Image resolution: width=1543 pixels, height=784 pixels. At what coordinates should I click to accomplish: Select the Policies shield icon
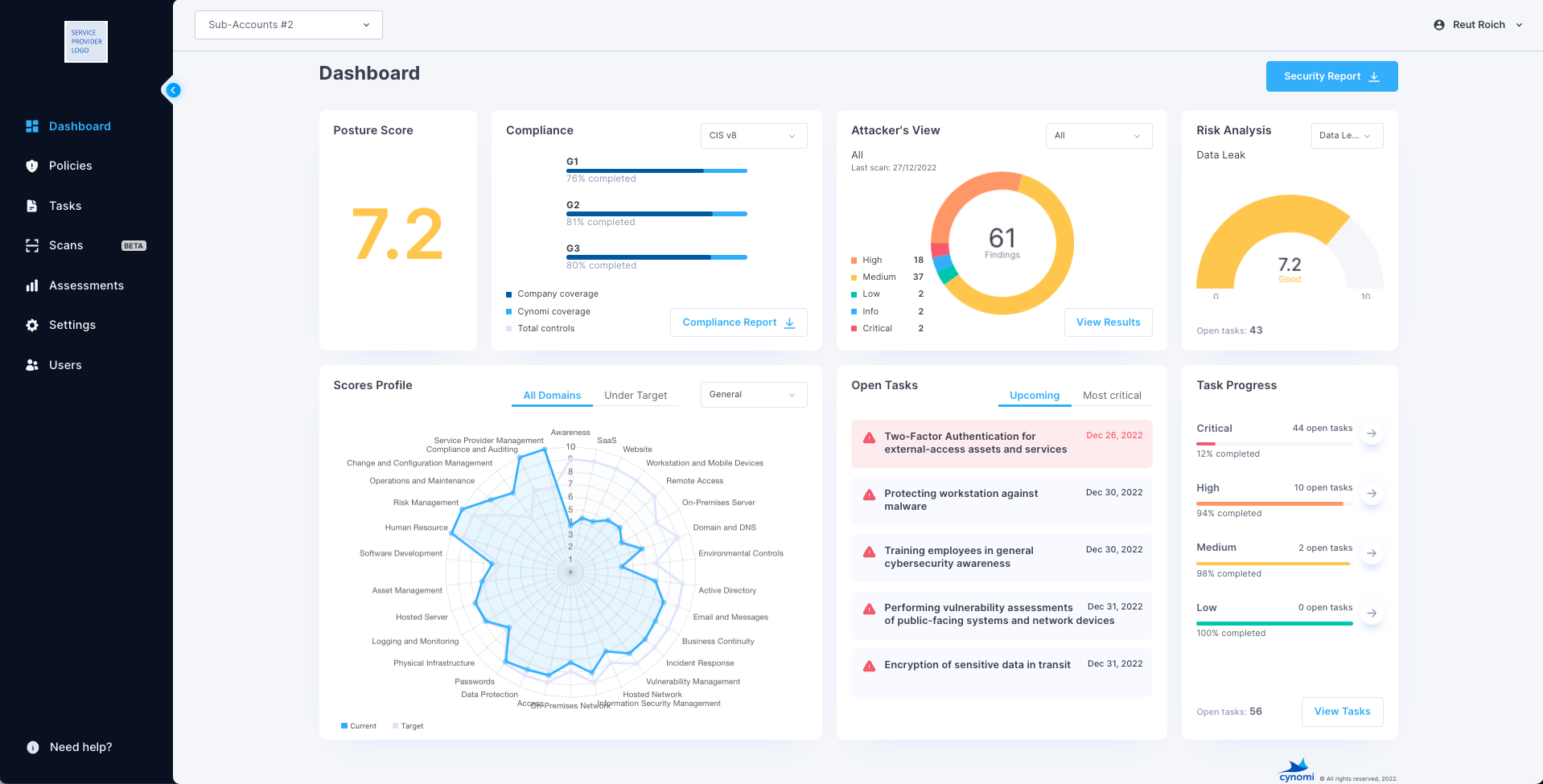pos(32,166)
